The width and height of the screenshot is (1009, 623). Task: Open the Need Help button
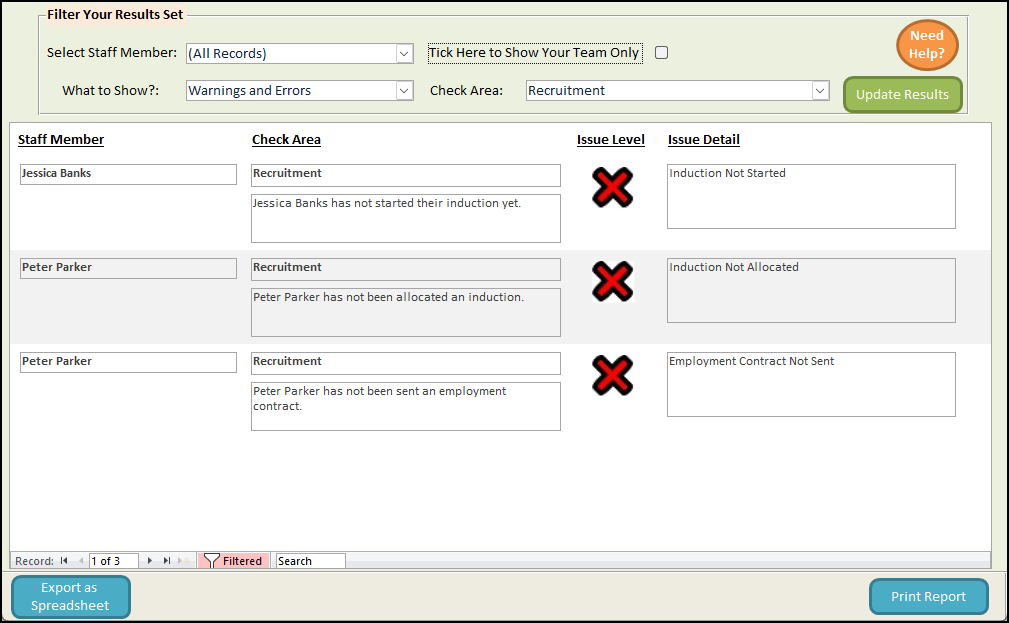927,45
